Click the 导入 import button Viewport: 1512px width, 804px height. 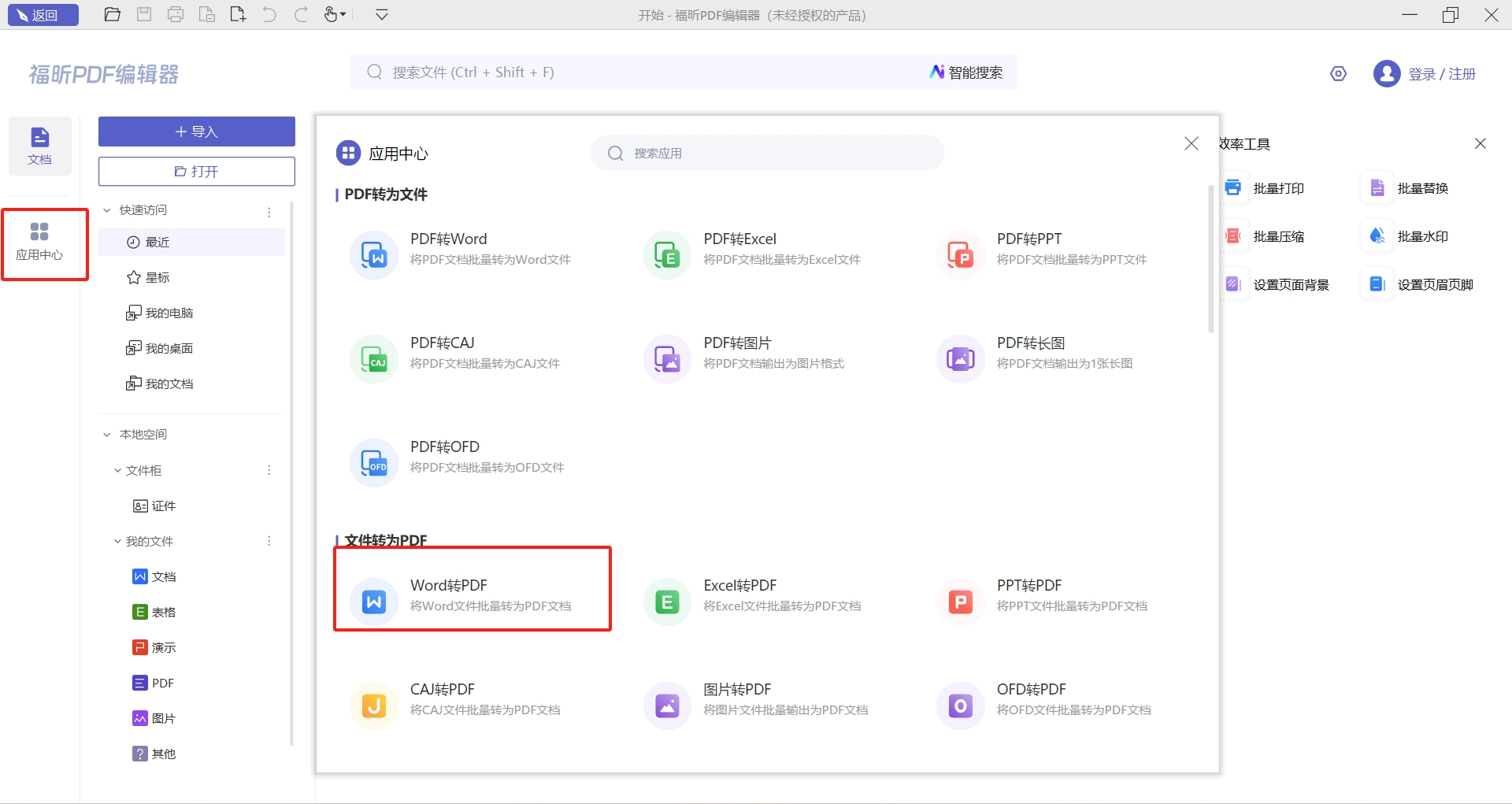click(196, 132)
